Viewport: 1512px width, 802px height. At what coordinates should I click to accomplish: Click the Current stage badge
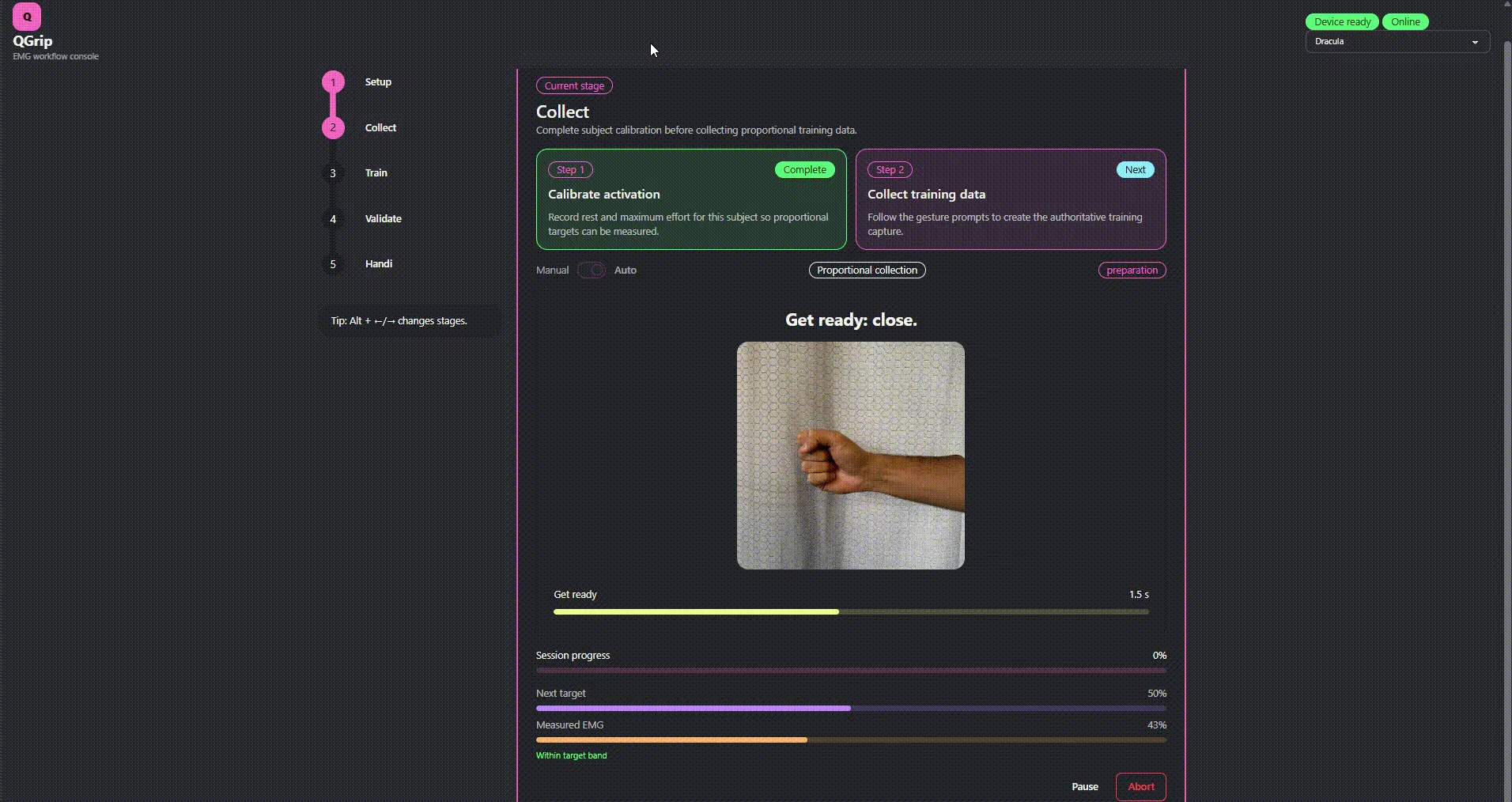[574, 86]
